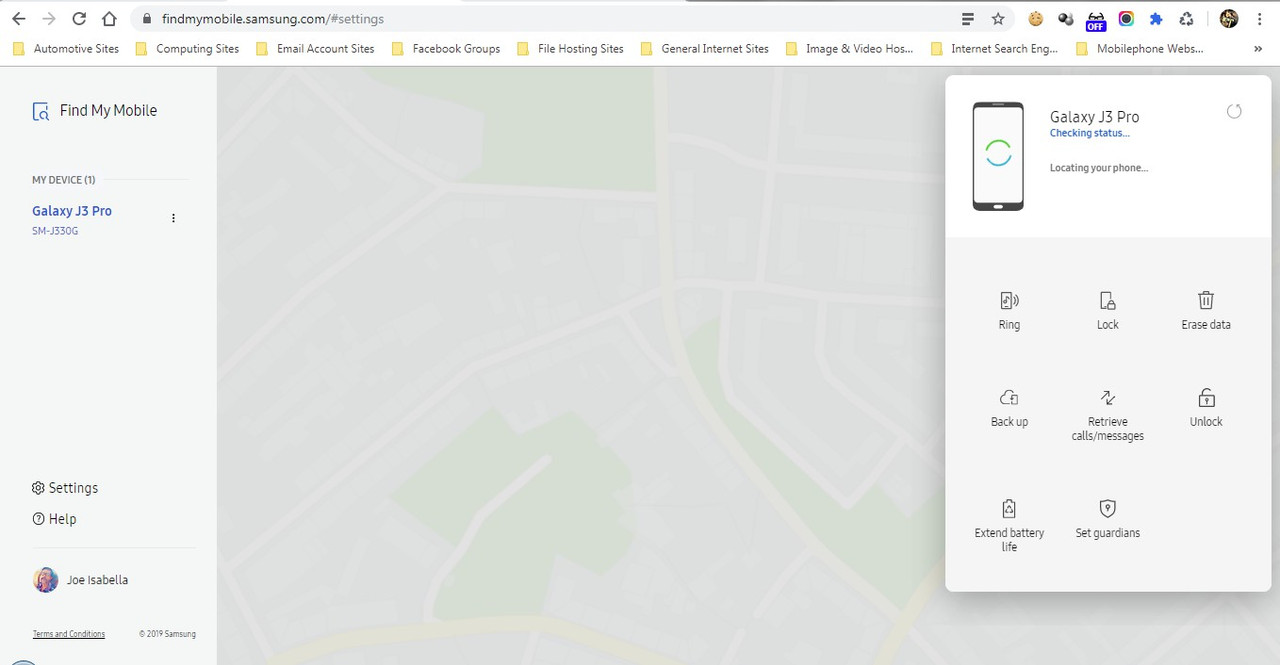Image resolution: width=1280 pixels, height=665 pixels.
Task: Click the SM-J330G model text
Action: pos(55,231)
